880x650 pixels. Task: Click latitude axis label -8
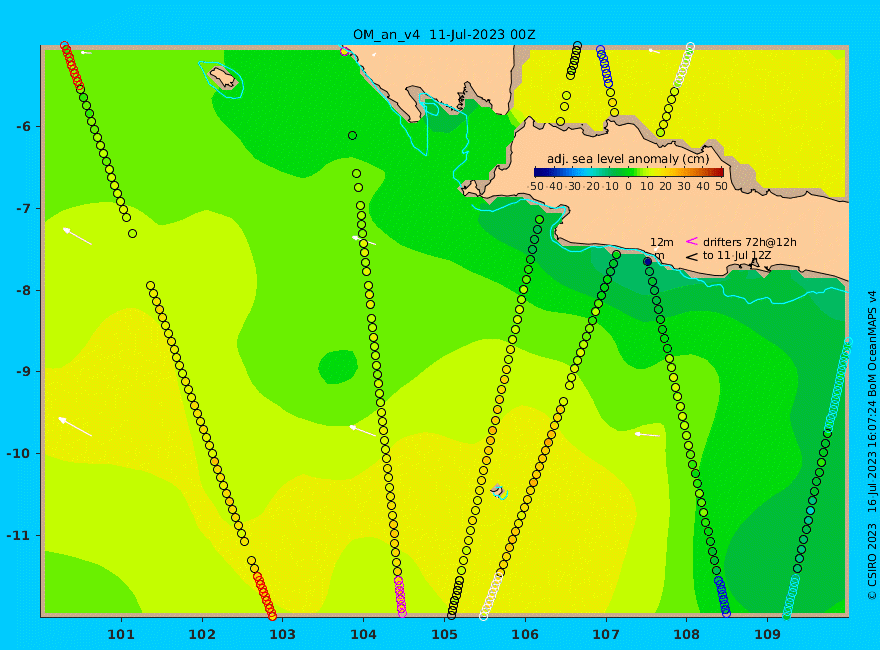(24, 291)
